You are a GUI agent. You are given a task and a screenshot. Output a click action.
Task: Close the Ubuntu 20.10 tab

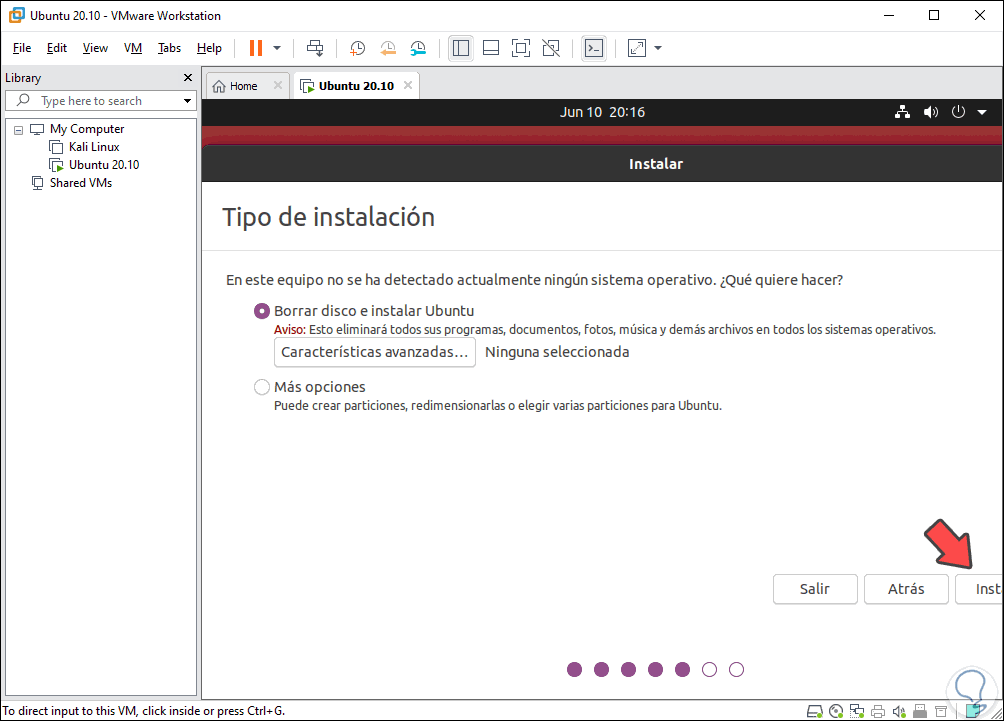click(x=408, y=85)
